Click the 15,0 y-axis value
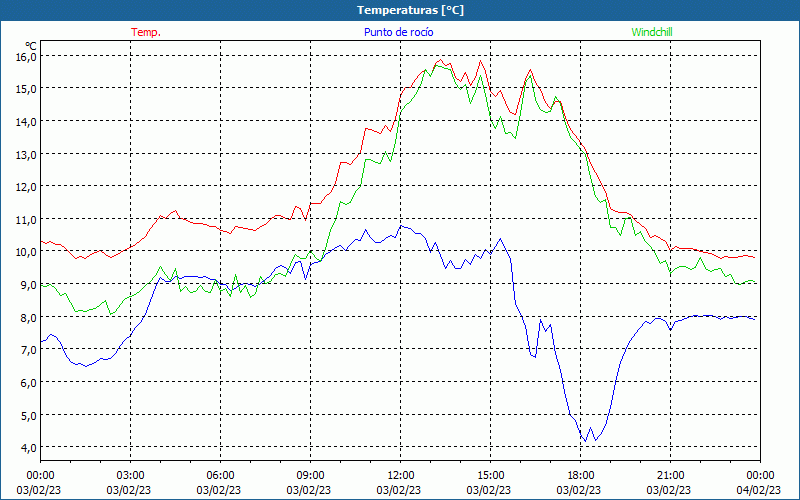This screenshot has width=800, height=500. pyautogui.click(x=26, y=89)
